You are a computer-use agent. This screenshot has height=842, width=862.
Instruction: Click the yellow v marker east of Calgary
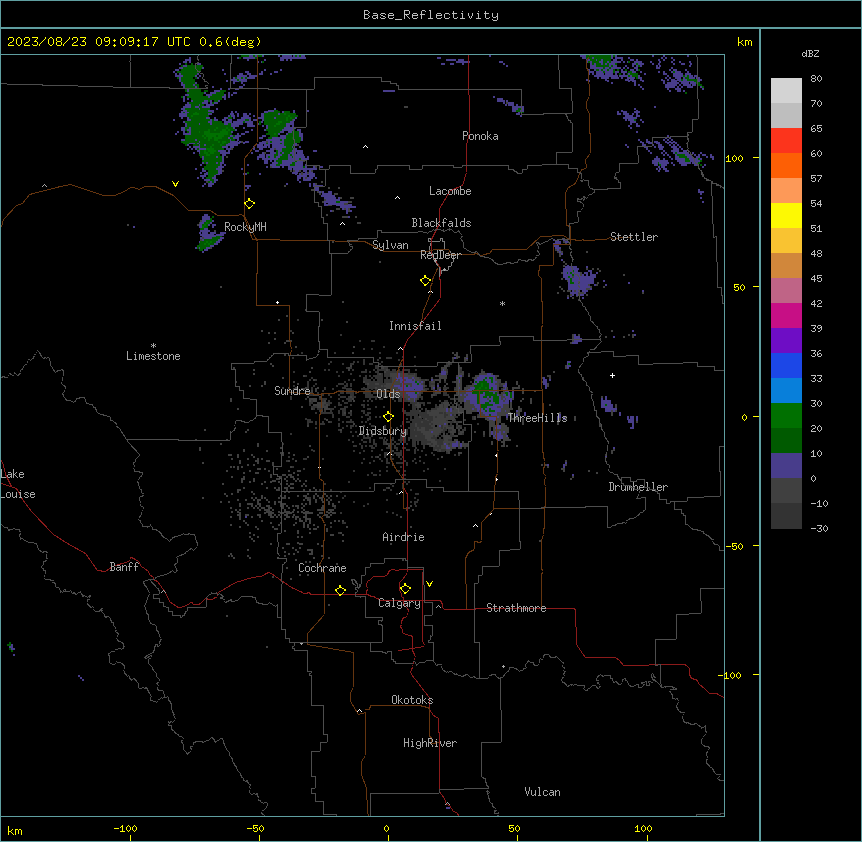(x=429, y=584)
